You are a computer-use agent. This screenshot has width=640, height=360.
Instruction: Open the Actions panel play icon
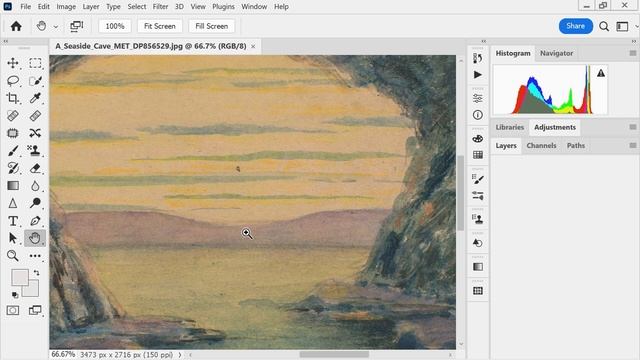tap(478, 75)
